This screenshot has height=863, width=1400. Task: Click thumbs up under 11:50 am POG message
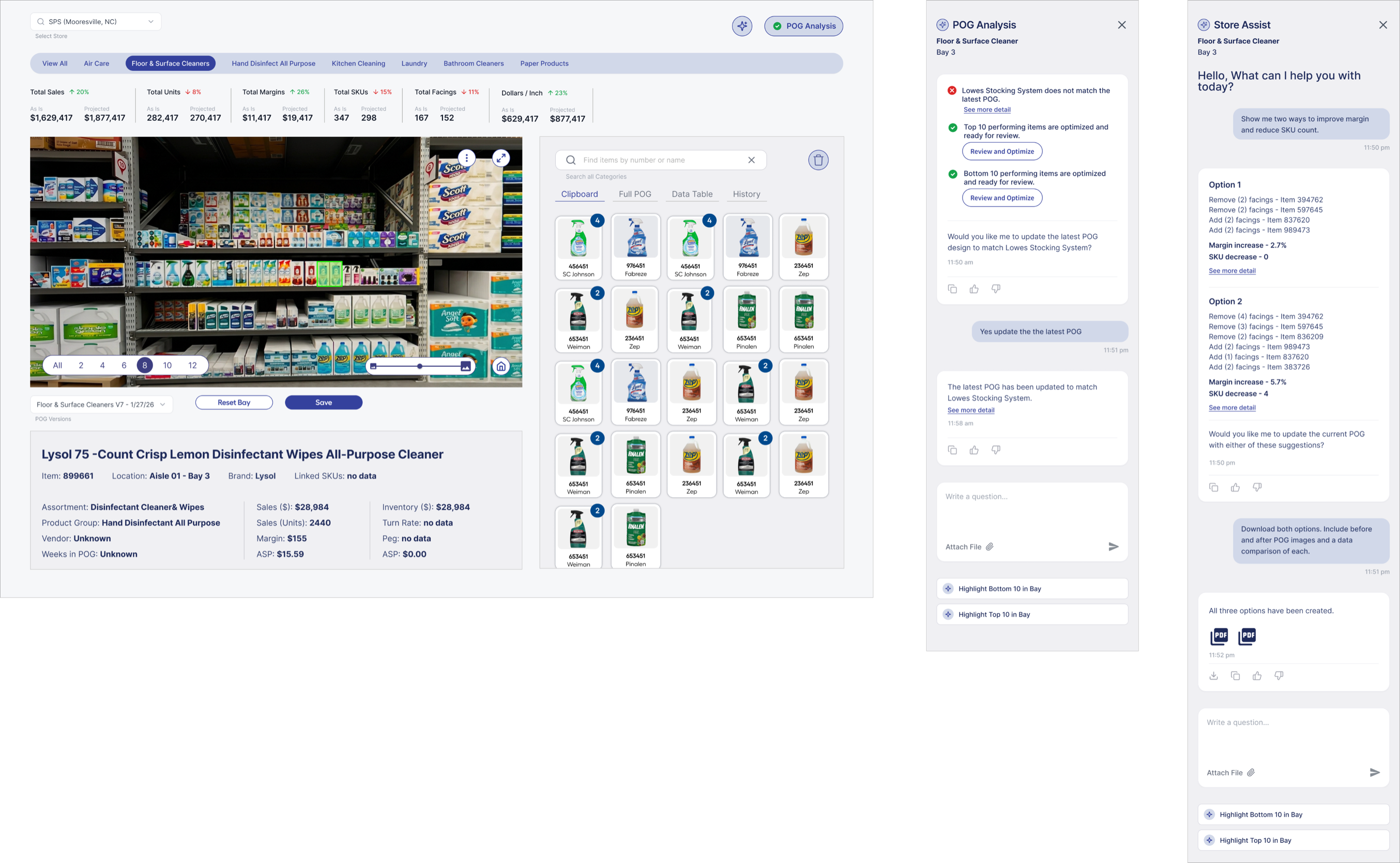974,289
